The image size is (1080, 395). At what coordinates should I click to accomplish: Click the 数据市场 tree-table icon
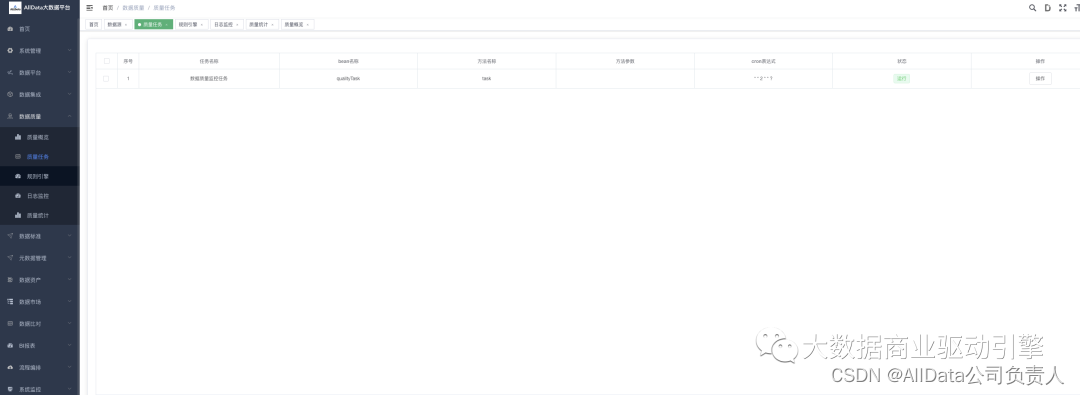point(10,302)
